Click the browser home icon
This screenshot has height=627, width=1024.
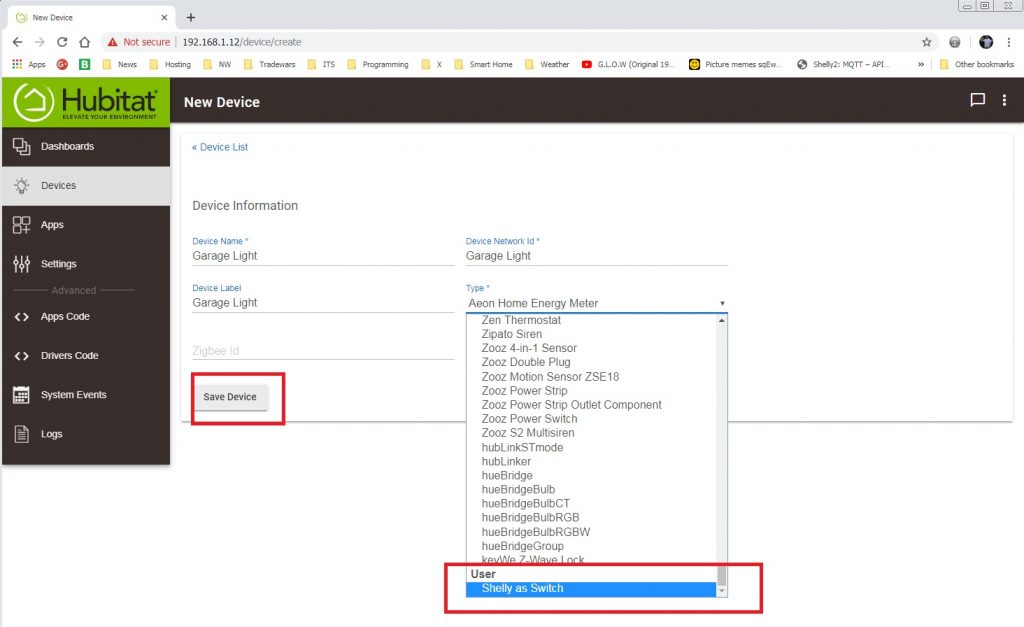click(x=84, y=42)
